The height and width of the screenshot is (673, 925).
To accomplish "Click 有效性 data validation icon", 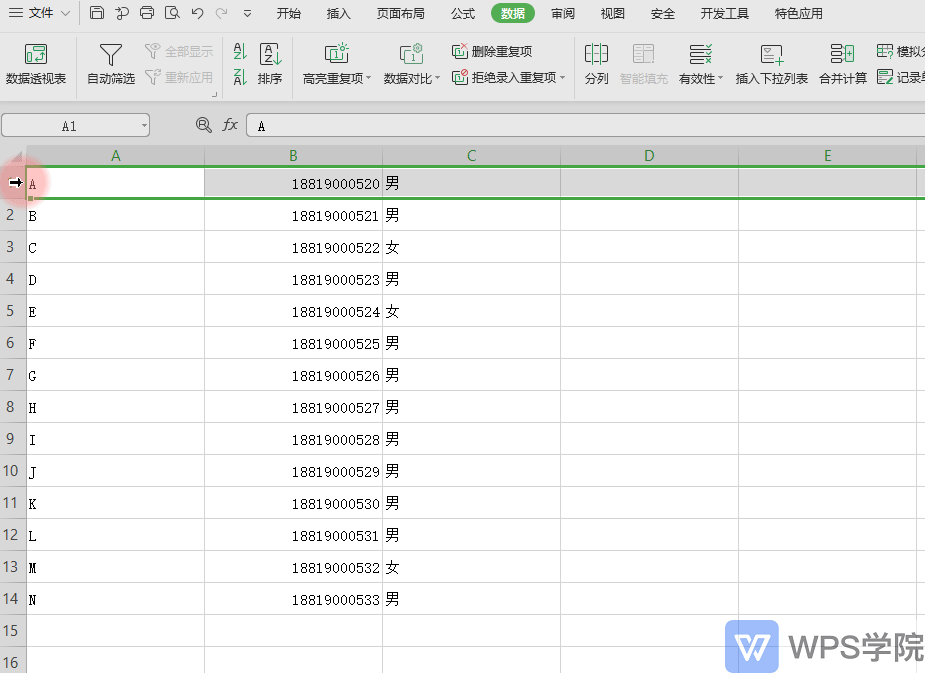I will 700,54.
